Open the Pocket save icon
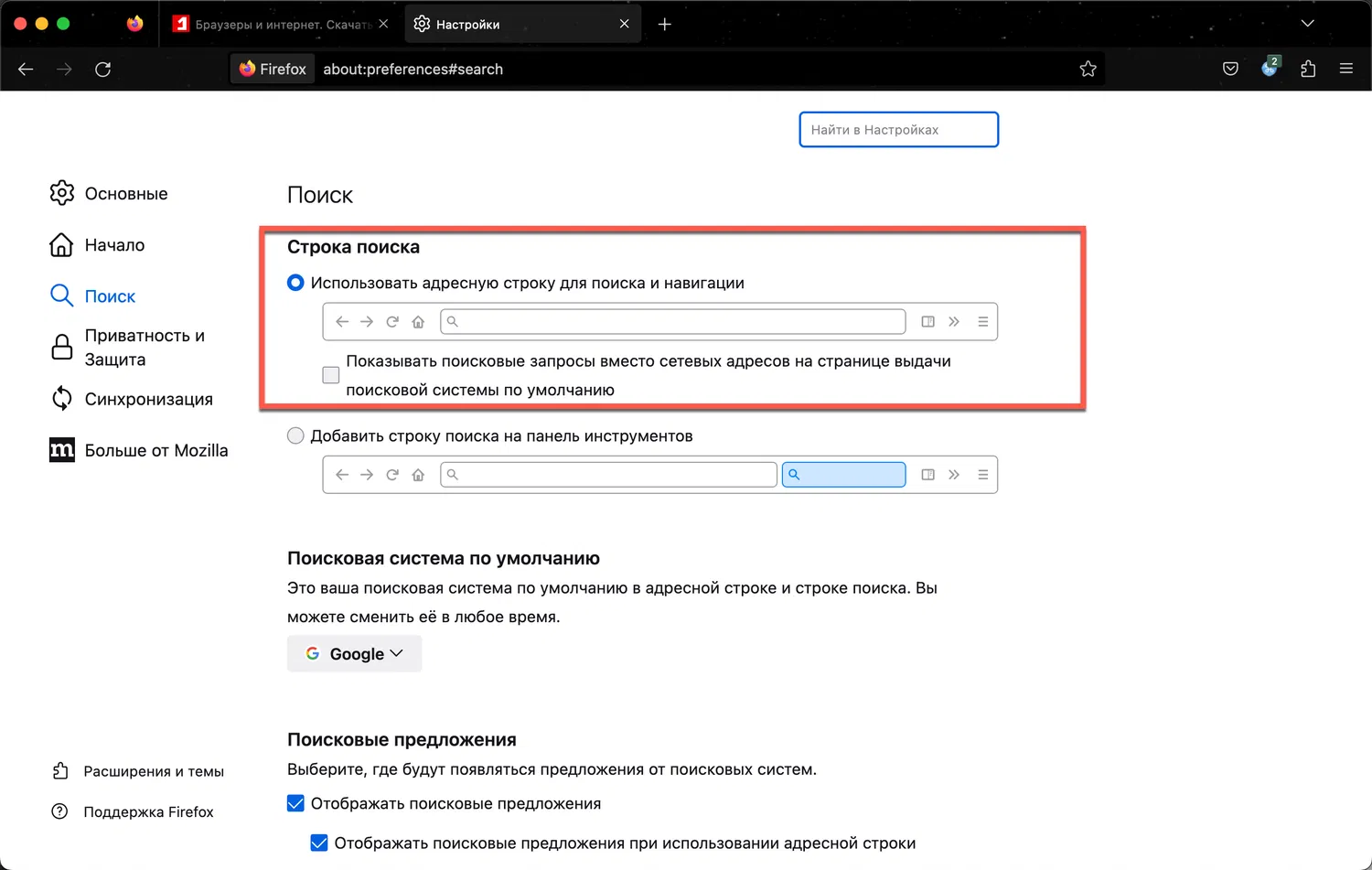This screenshot has width=1372, height=870. [x=1230, y=70]
